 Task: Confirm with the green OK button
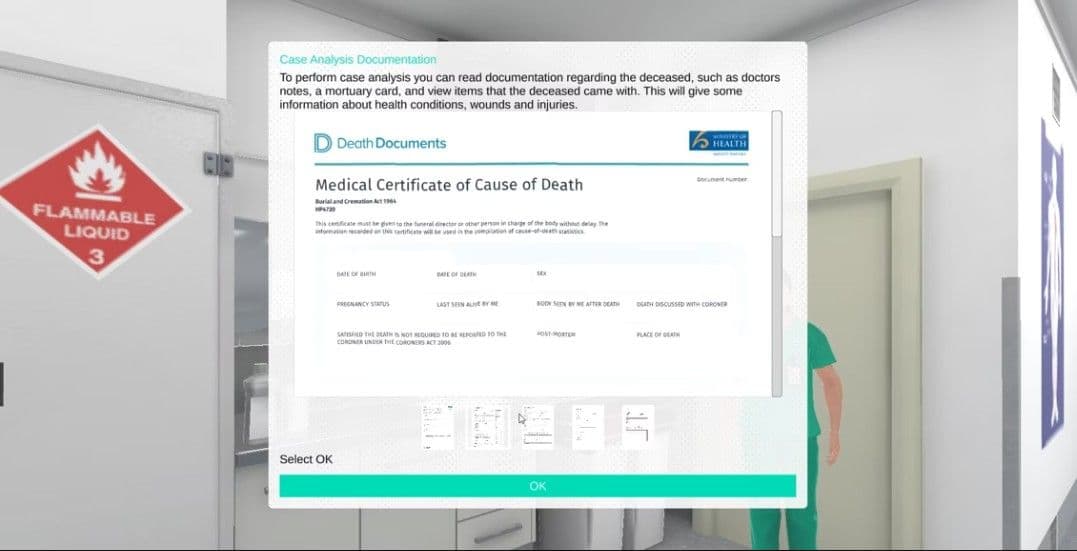coord(538,486)
